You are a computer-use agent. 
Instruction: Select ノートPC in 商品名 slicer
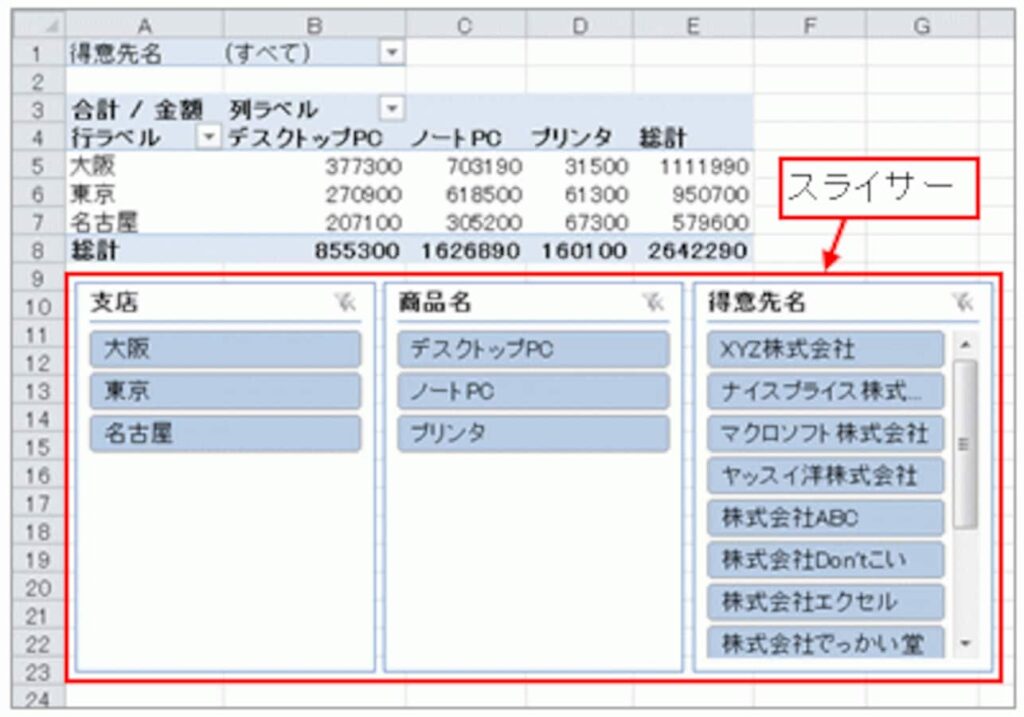coord(533,392)
